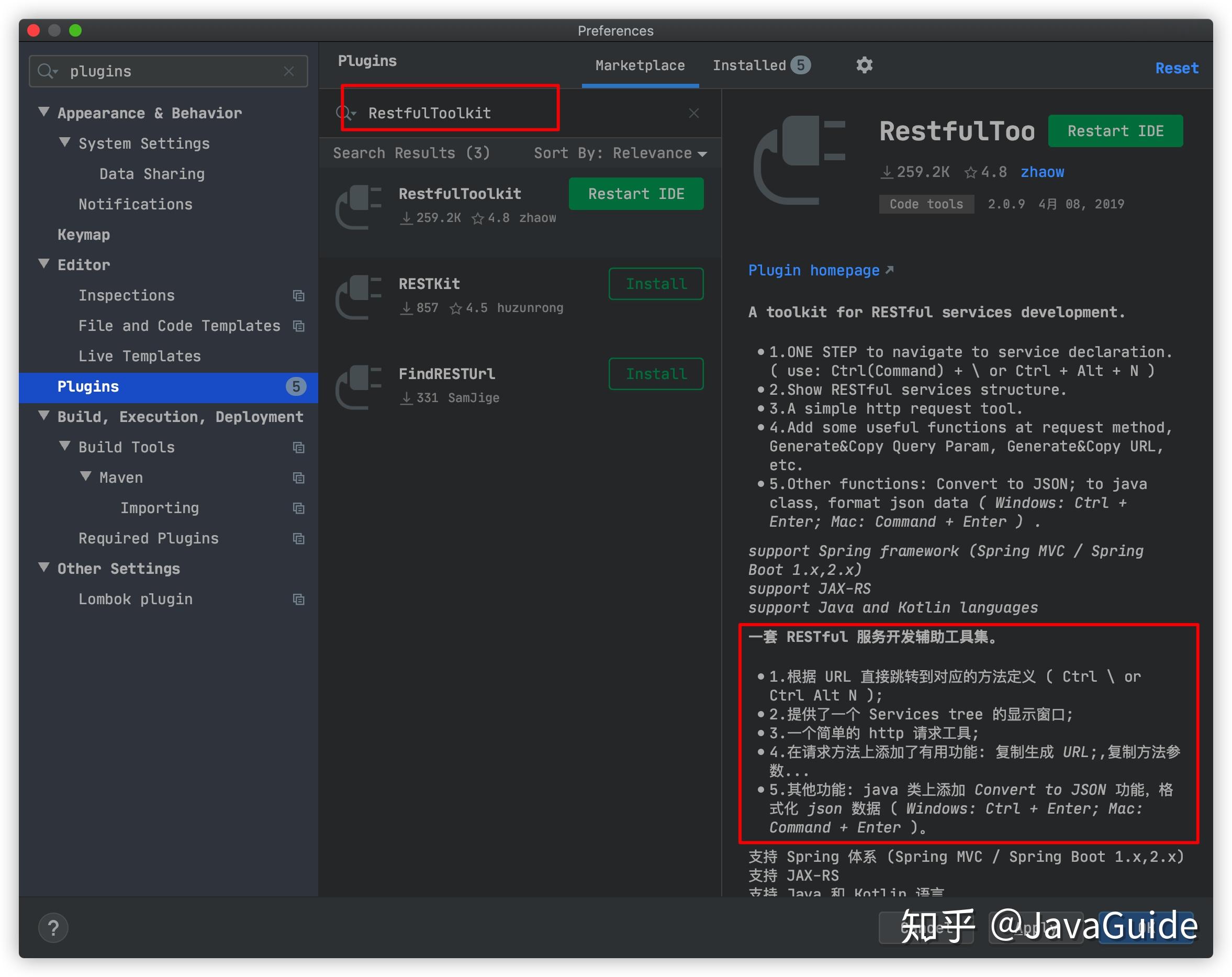Click the search clear icon in plugin search
Screen dimensions: 1232x977
[x=696, y=113]
